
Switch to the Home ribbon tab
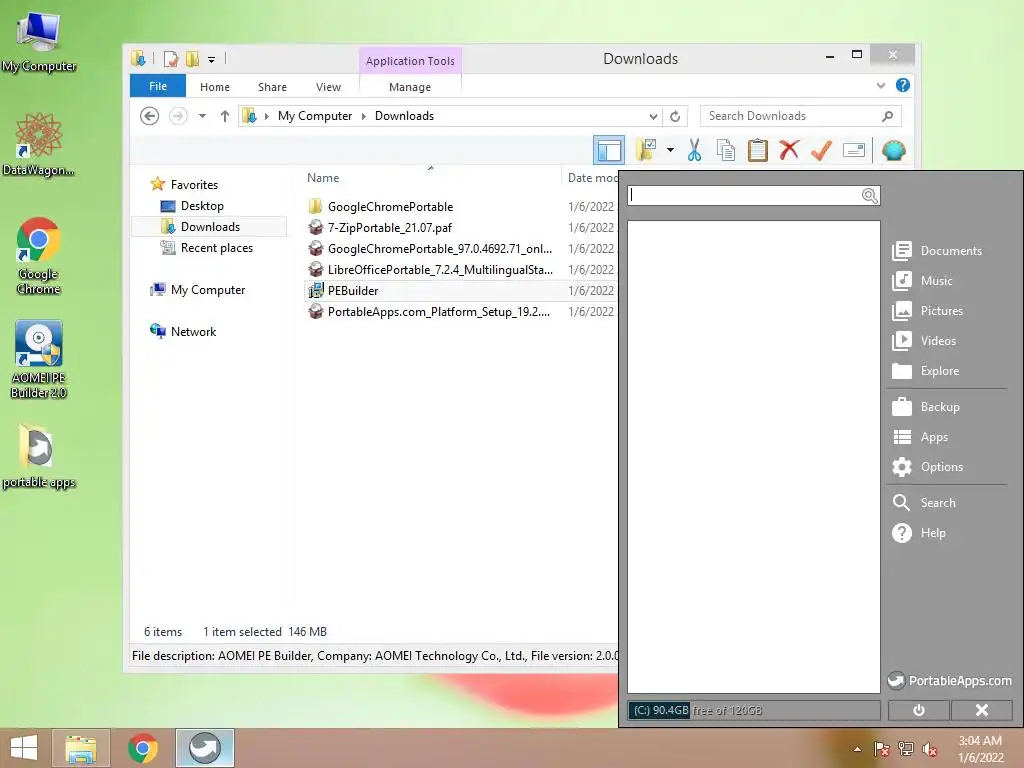click(215, 87)
